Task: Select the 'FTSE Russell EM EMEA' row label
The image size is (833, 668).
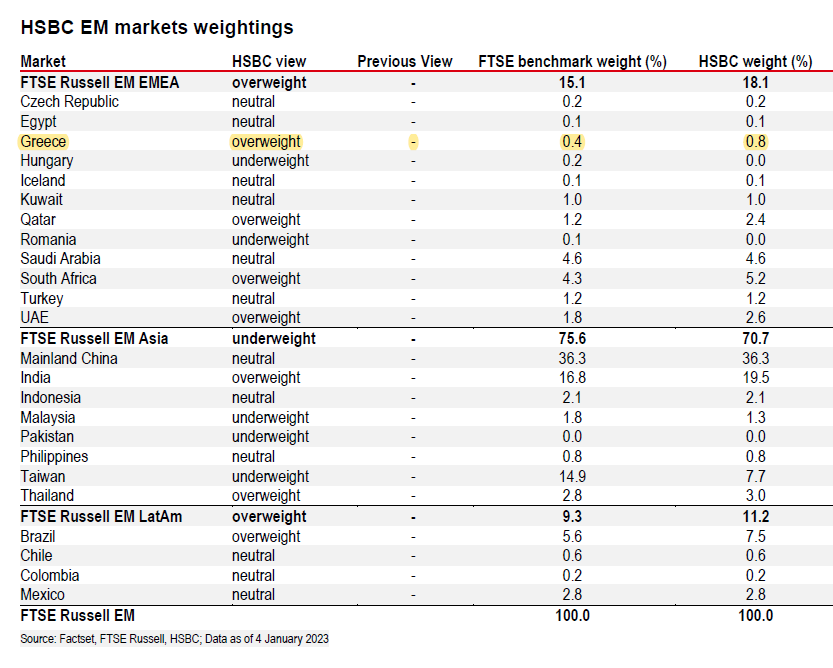Action: (100, 82)
